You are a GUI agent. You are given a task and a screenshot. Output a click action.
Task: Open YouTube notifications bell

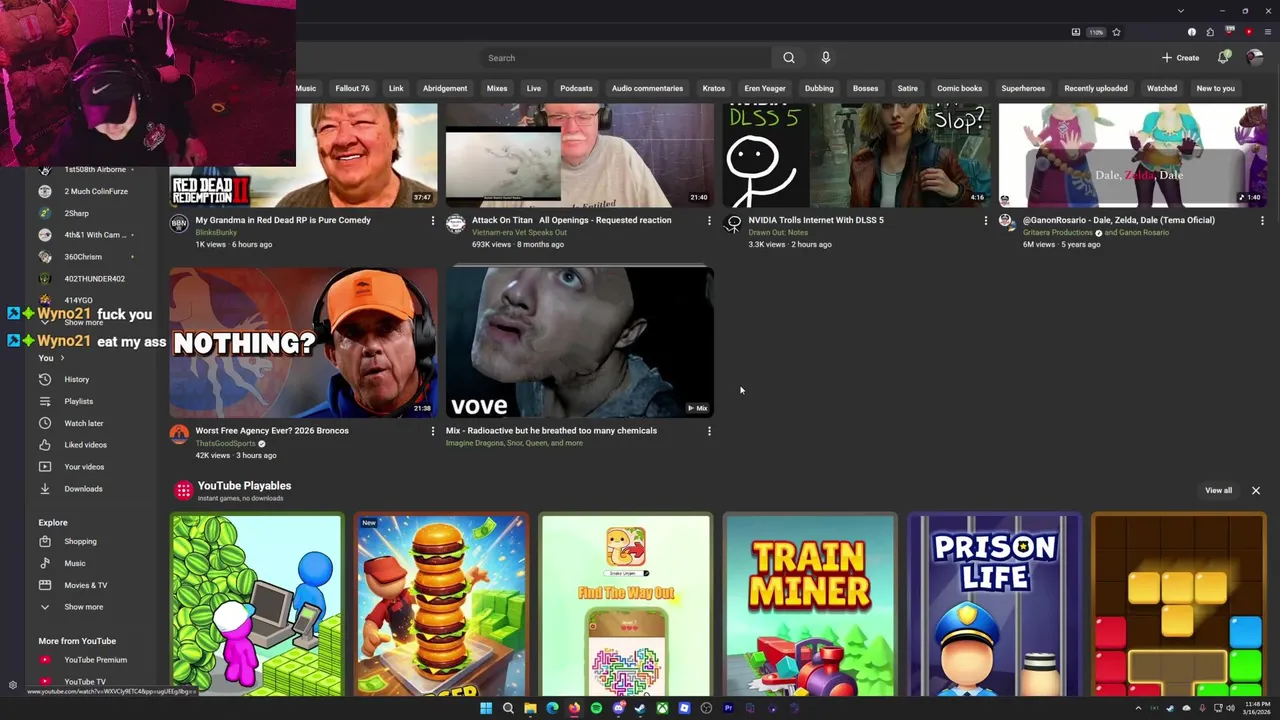coord(1223,58)
